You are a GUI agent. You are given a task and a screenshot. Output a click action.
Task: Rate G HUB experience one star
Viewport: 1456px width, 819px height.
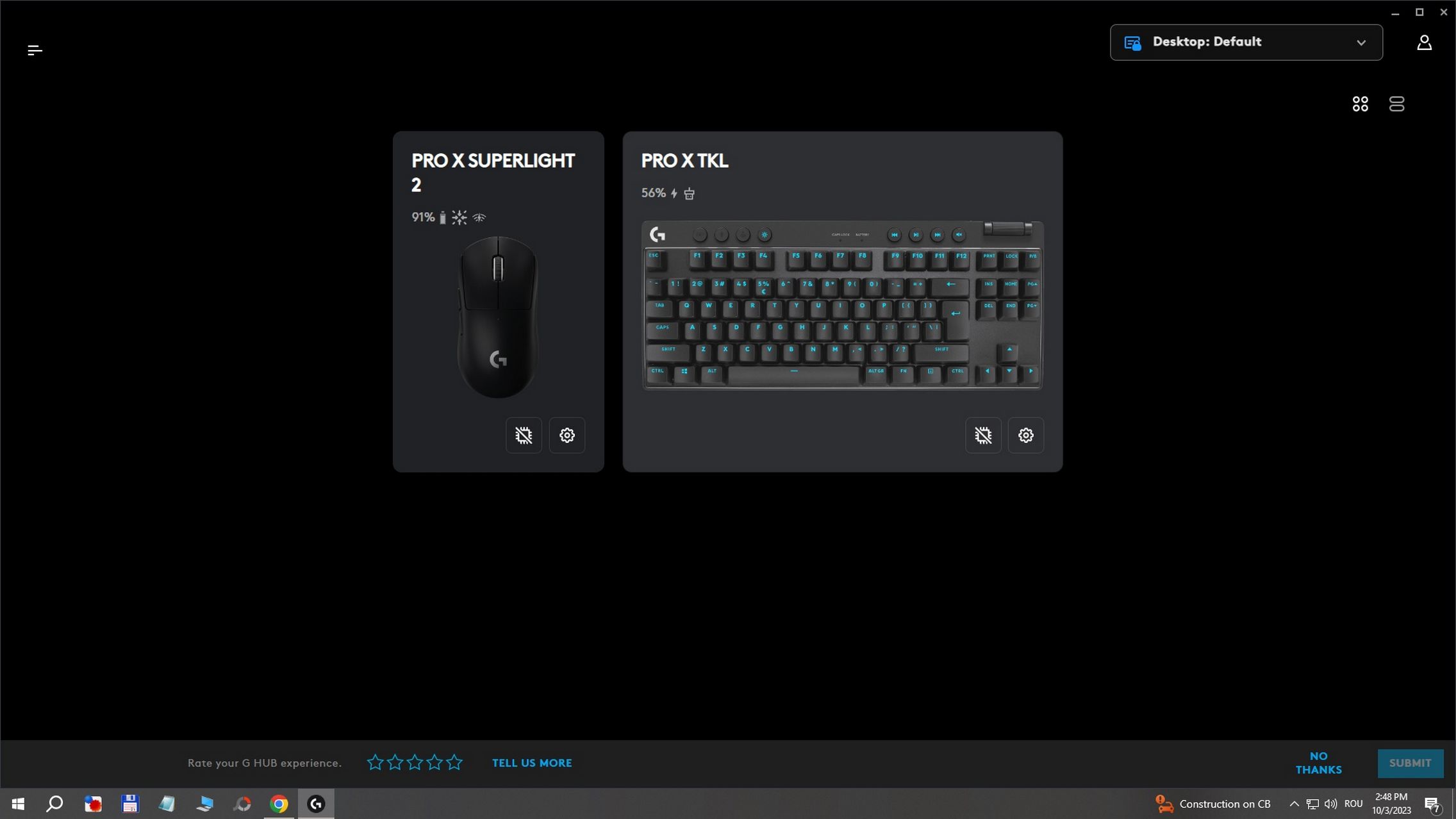tap(375, 763)
